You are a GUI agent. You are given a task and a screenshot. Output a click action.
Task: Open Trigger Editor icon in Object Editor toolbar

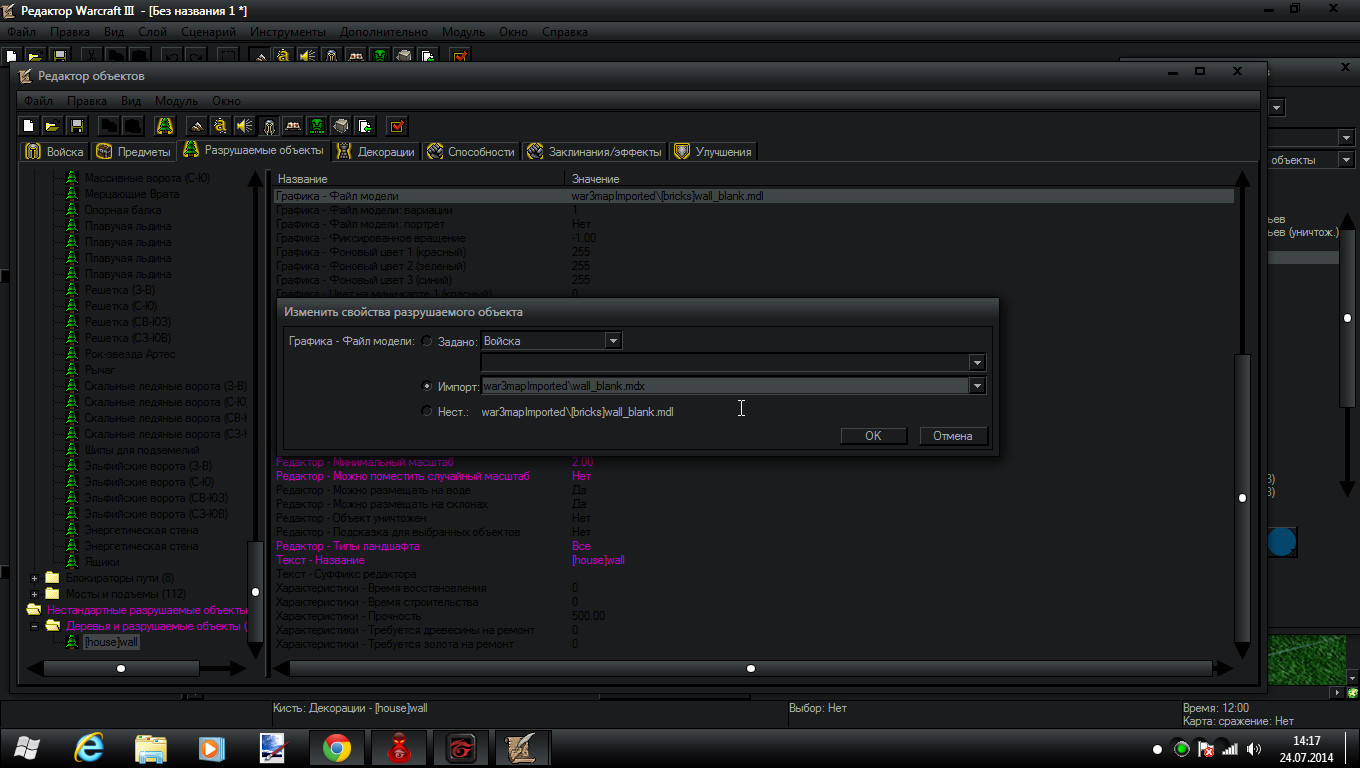click(x=221, y=126)
